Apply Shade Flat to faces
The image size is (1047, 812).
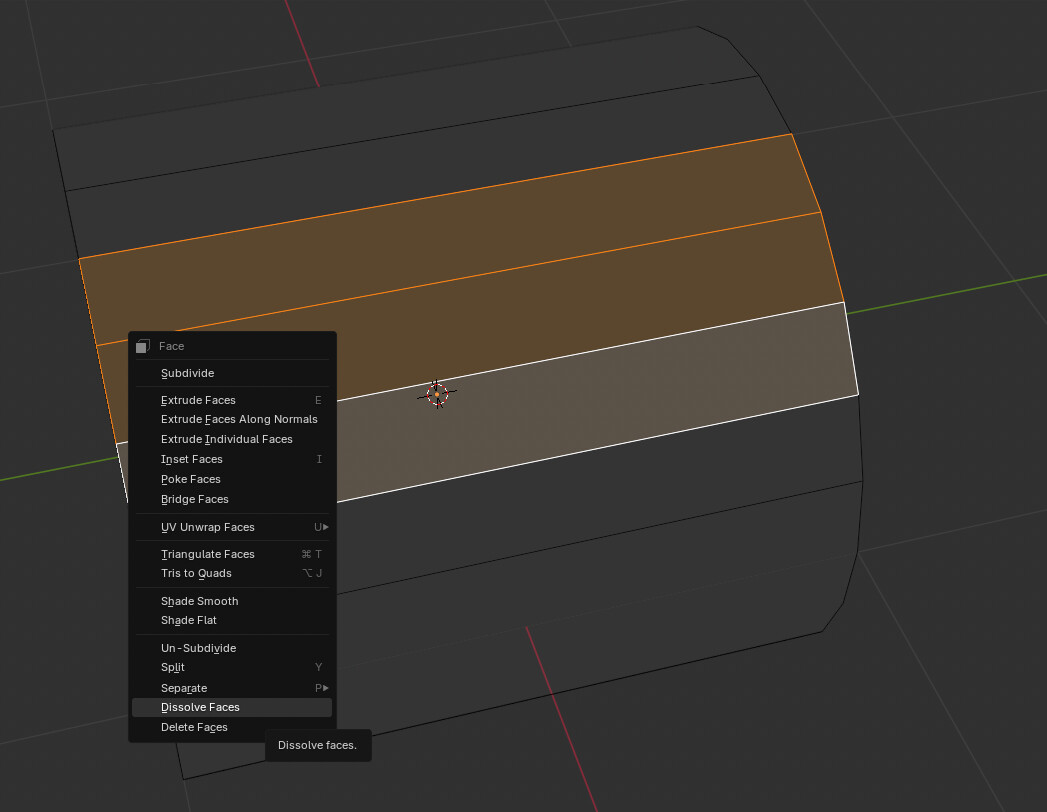[x=232, y=620]
